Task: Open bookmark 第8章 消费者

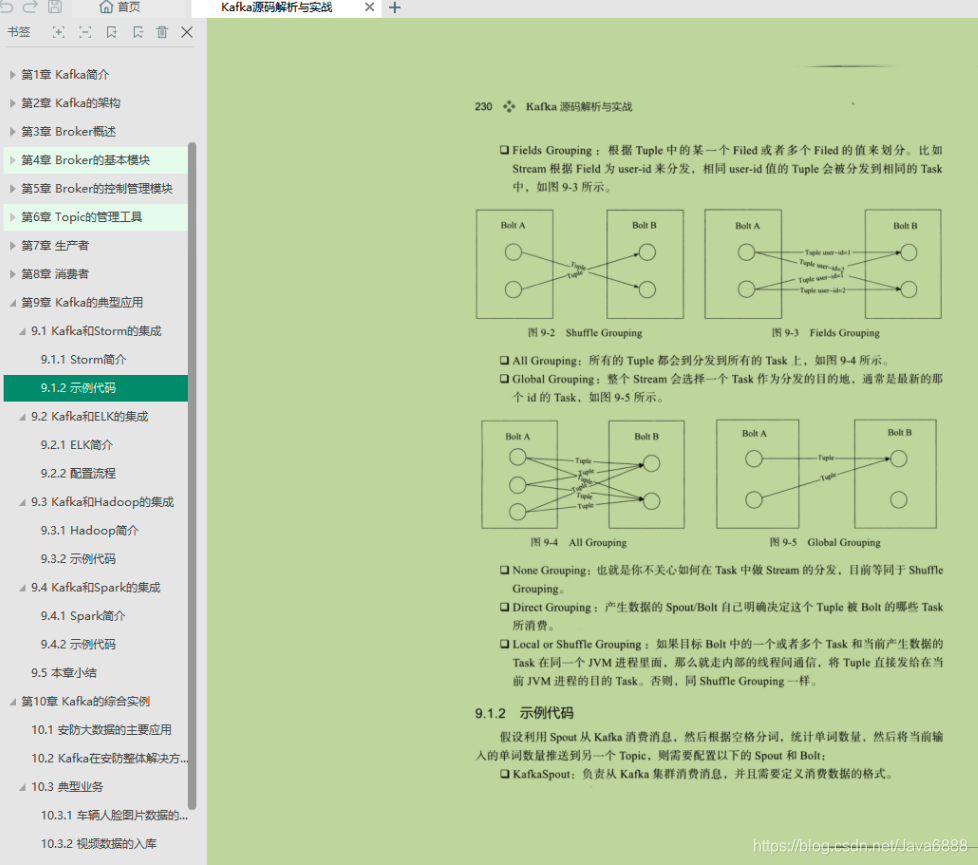Action: 55,274
